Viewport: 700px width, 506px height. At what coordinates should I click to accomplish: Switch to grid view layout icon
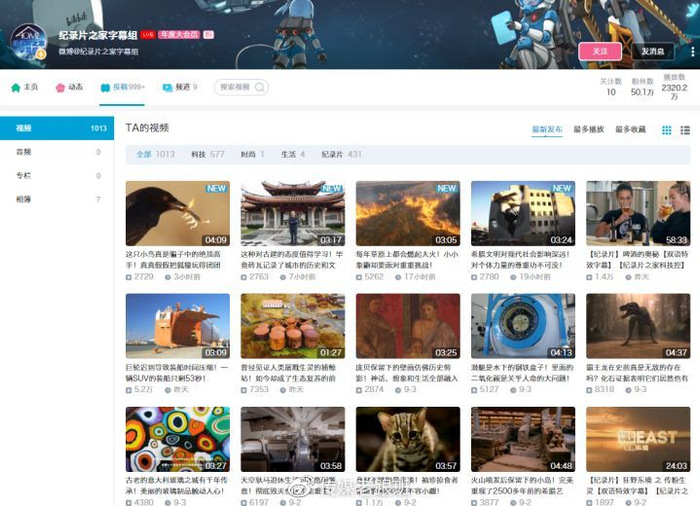click(x=668, y=130)
